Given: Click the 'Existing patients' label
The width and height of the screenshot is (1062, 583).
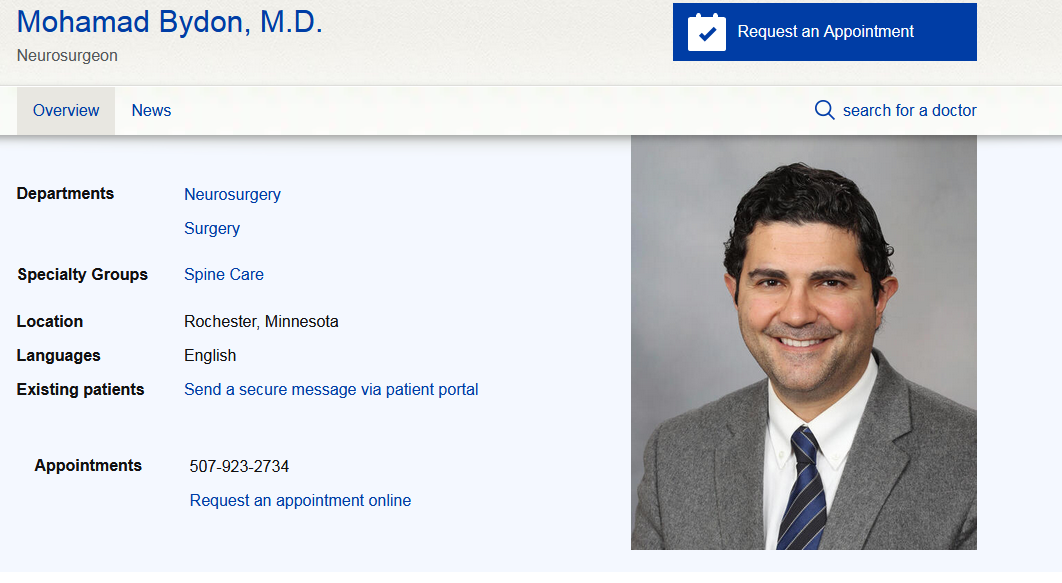Looking at the screenshot, I should (x=80, y=390).
